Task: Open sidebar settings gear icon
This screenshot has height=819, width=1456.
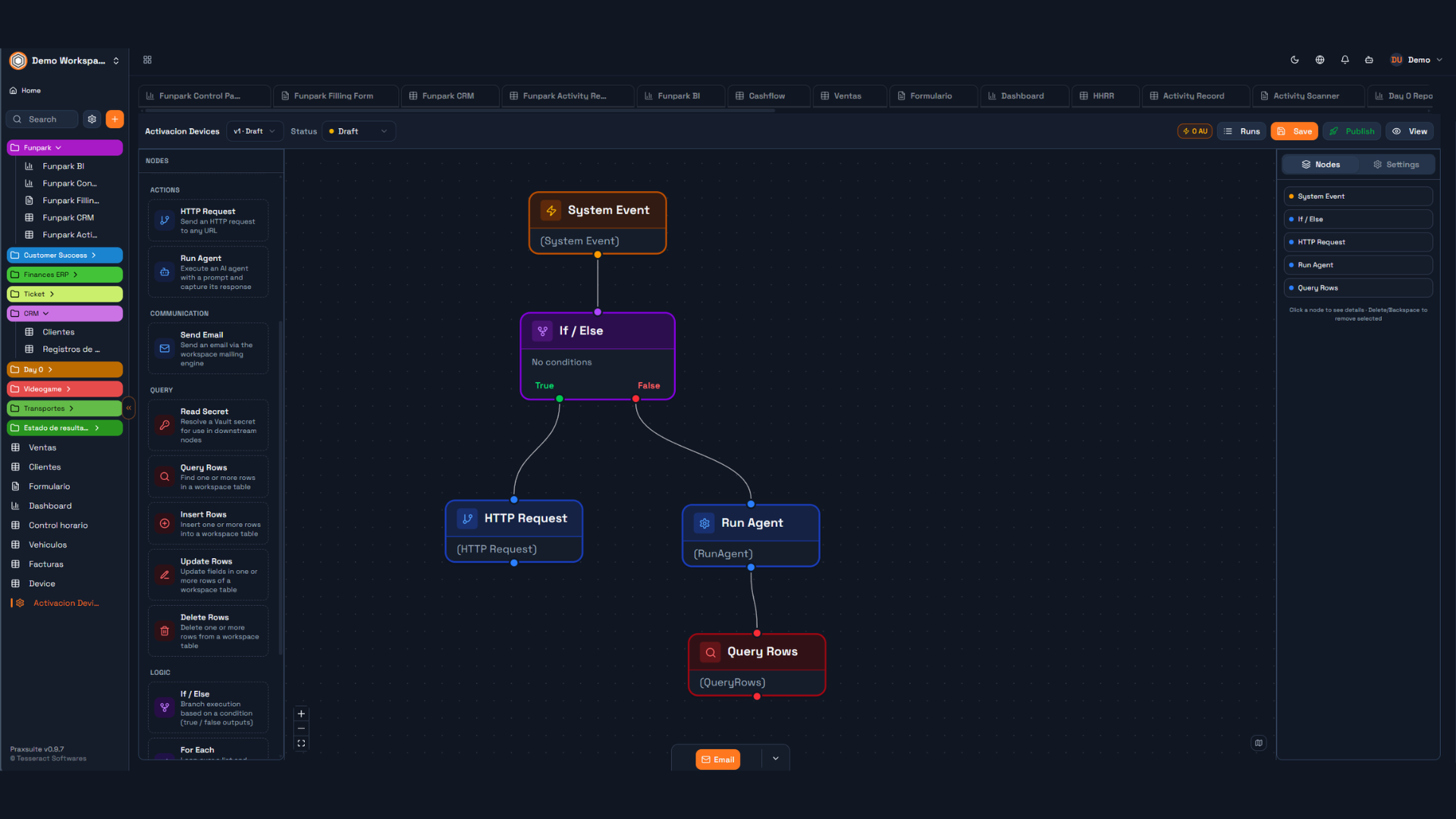Action: [92, 119]
